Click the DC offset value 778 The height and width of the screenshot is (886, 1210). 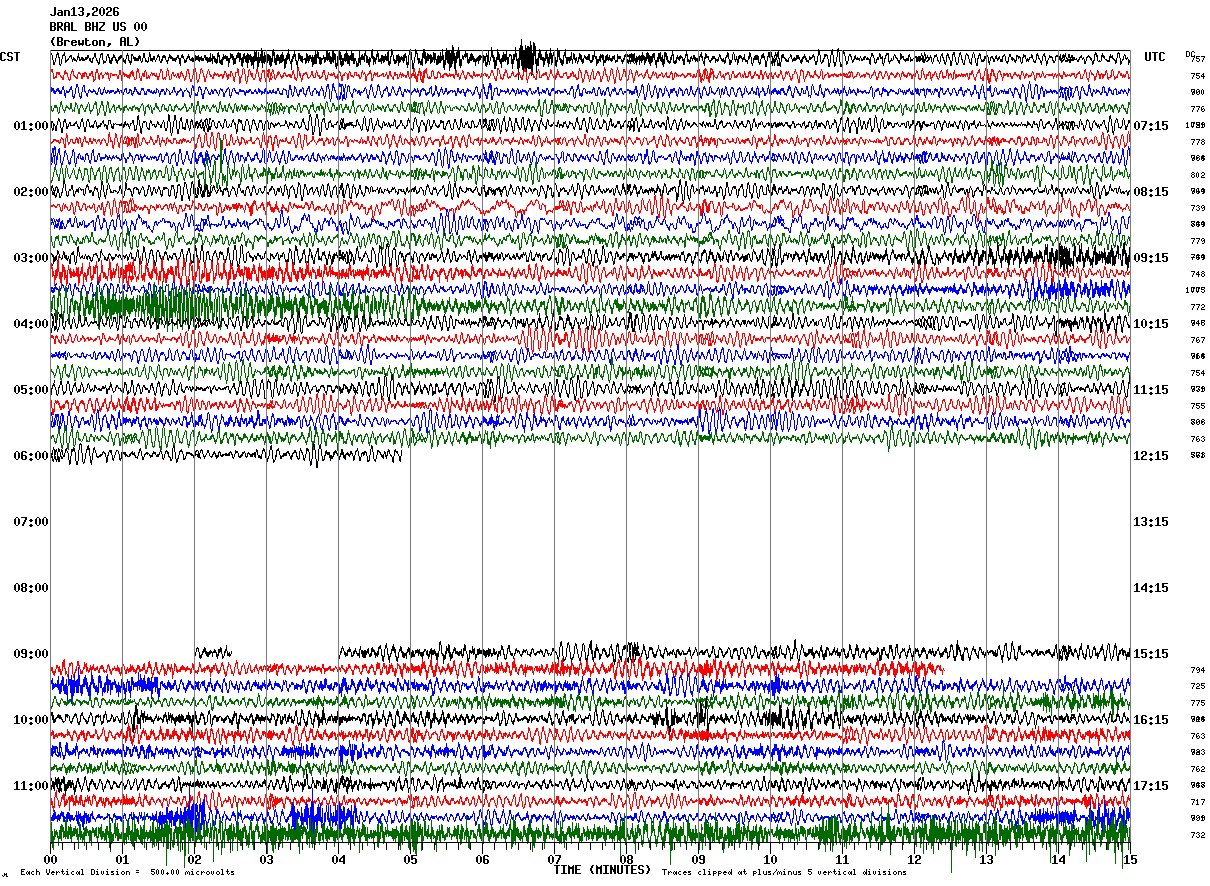coord(1197,142)
